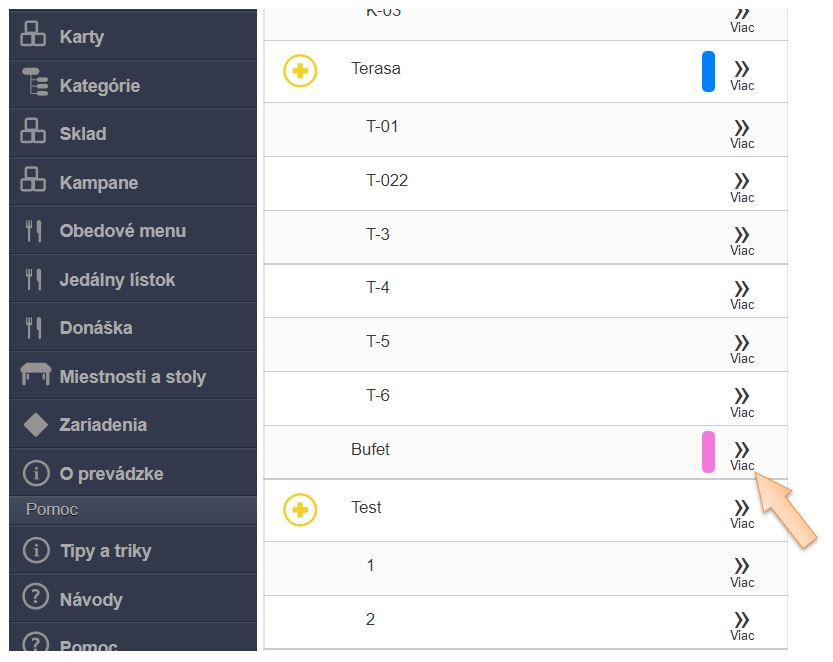This screenshot has width=833, height=662.
Task: Open the Kampane menu item
Action: [98, 183]
